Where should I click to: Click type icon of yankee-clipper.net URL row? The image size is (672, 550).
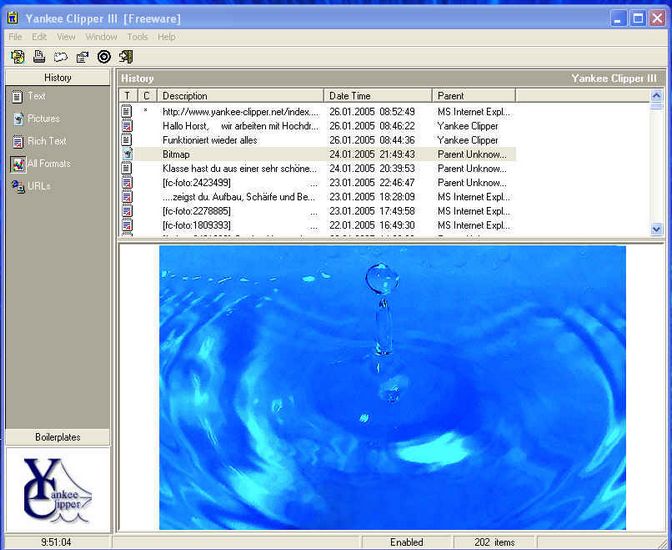[x=126, y=111]
